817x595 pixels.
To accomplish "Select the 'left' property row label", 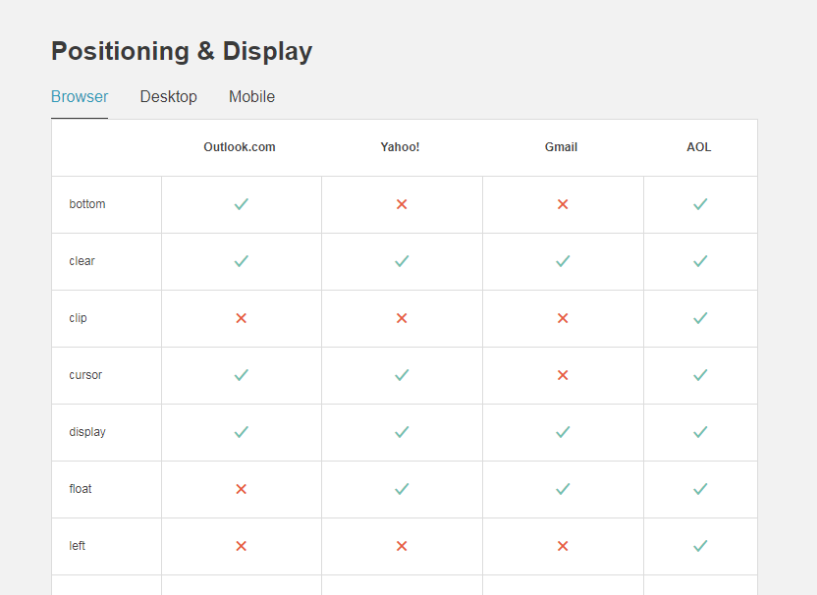I will (77, 546).
